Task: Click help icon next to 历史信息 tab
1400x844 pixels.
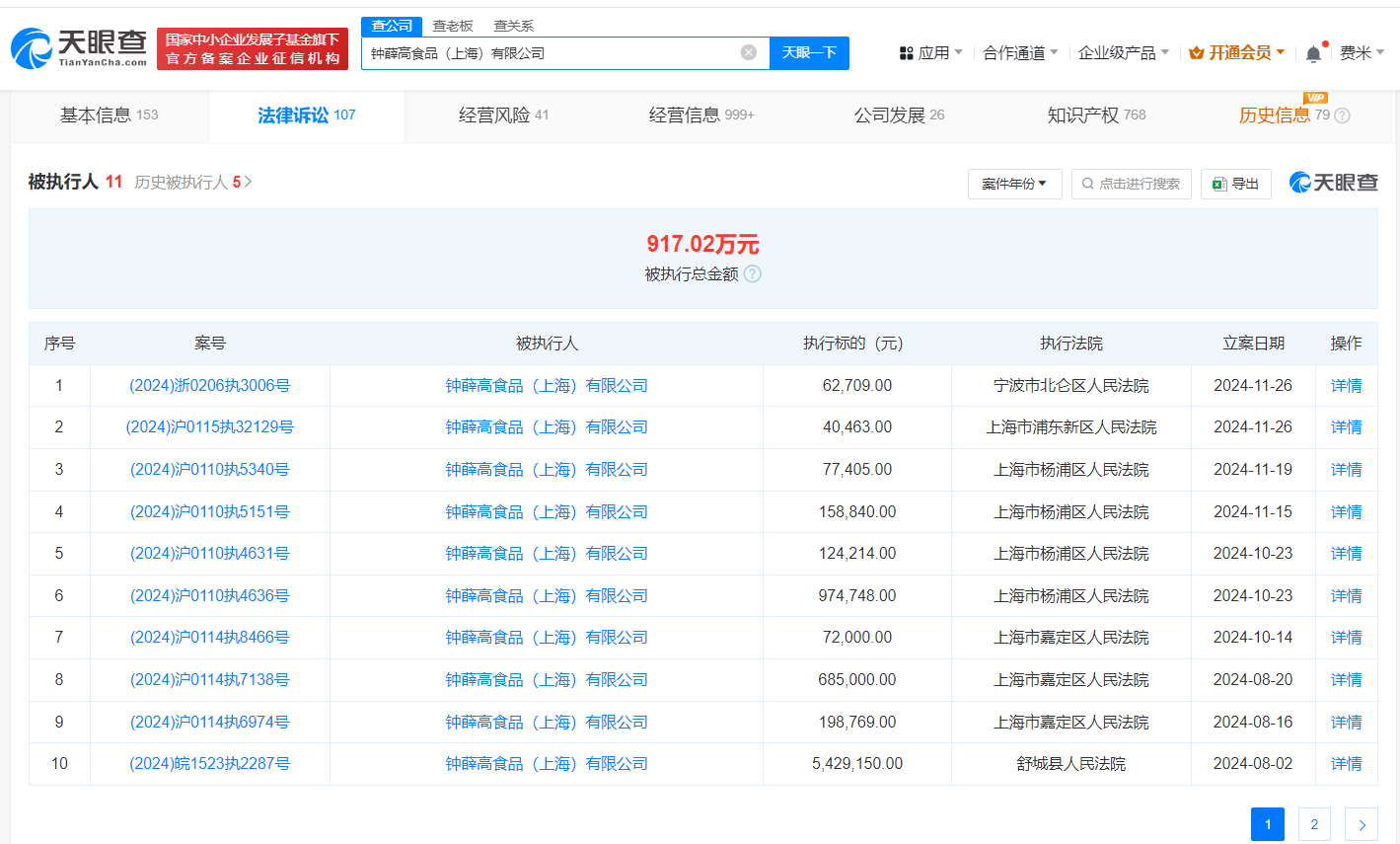Action: [x=1342, y=115]
